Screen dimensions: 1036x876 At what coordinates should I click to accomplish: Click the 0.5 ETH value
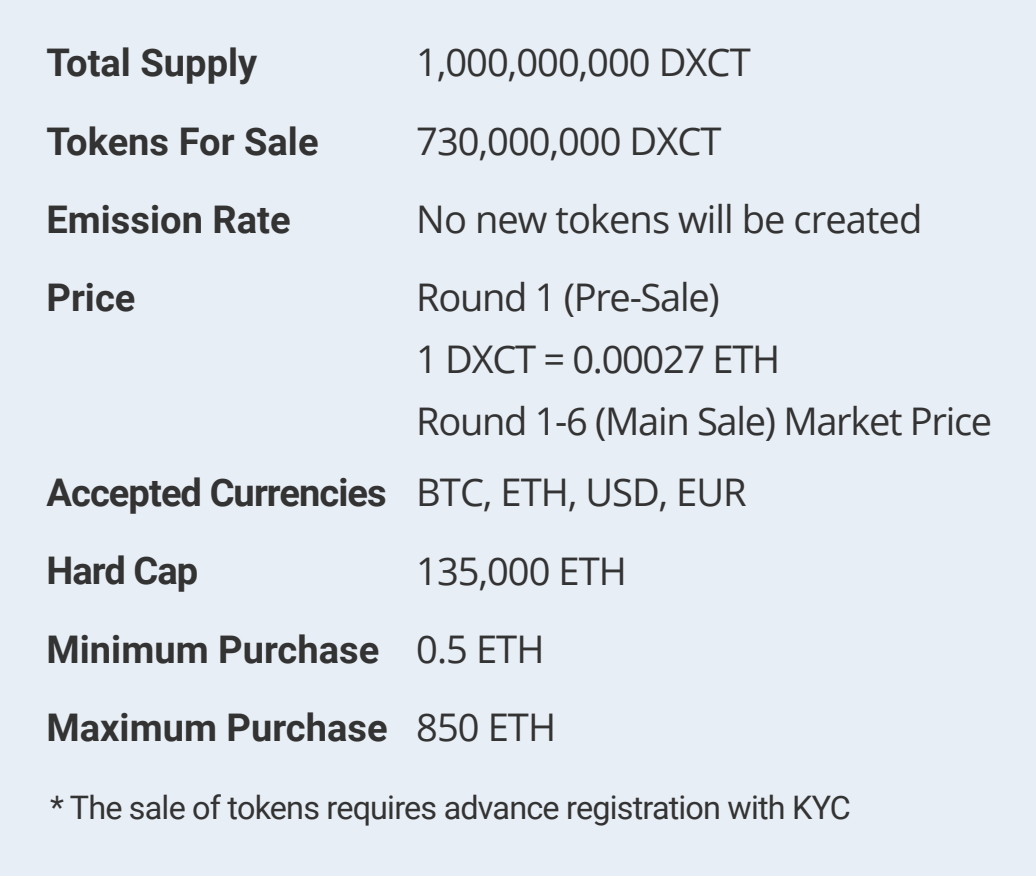478,650
